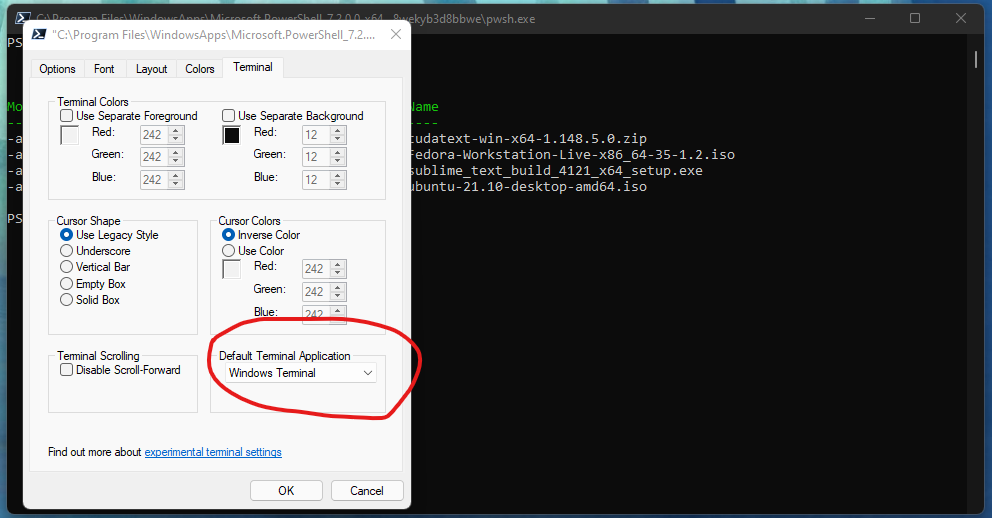The height and width of the screenshot is (518, 992).
Task: Enable Use Separate Foreground checkbox
Action: click(x=66, y=116)
